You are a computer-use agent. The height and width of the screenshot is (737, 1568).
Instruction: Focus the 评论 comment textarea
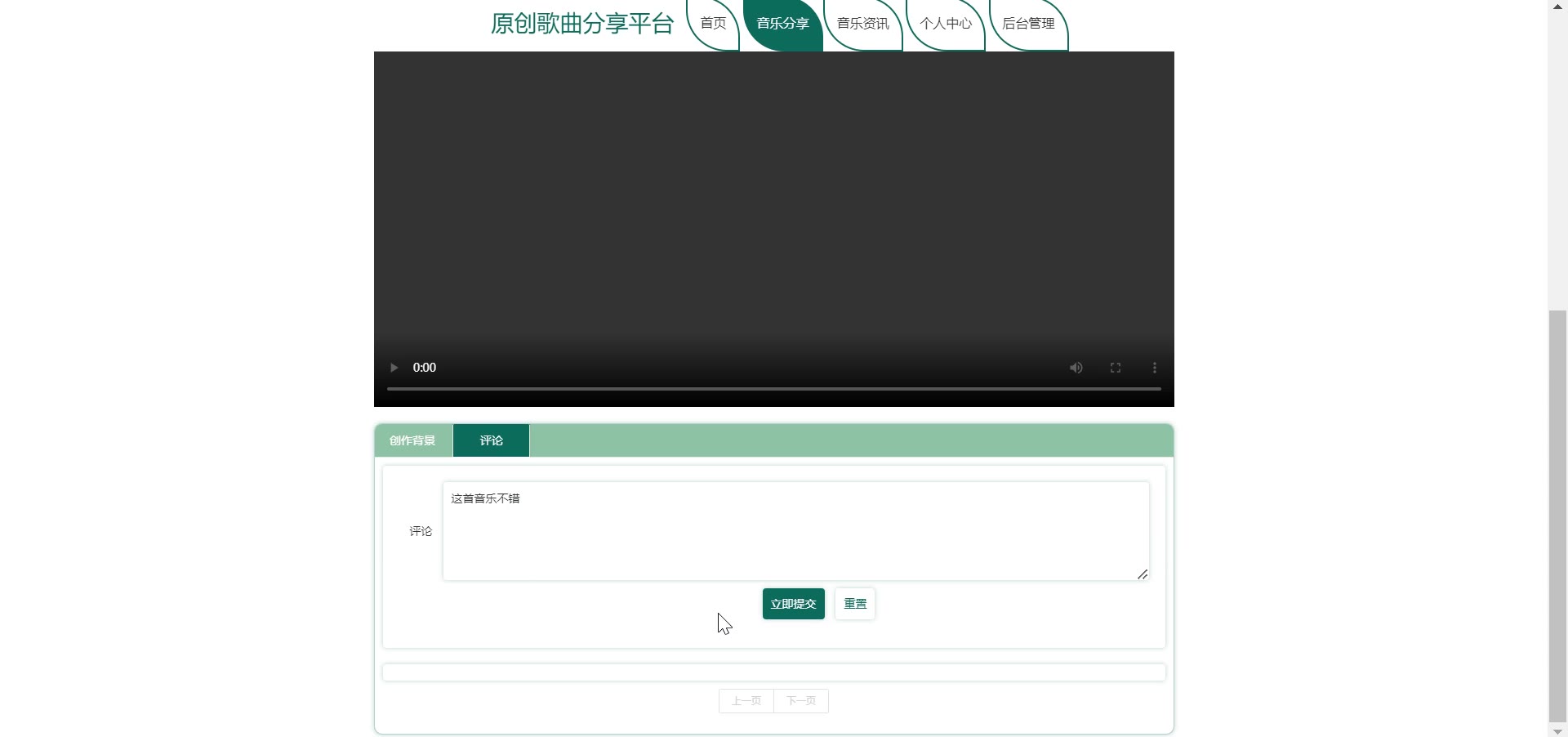click(x=796, y=531)
